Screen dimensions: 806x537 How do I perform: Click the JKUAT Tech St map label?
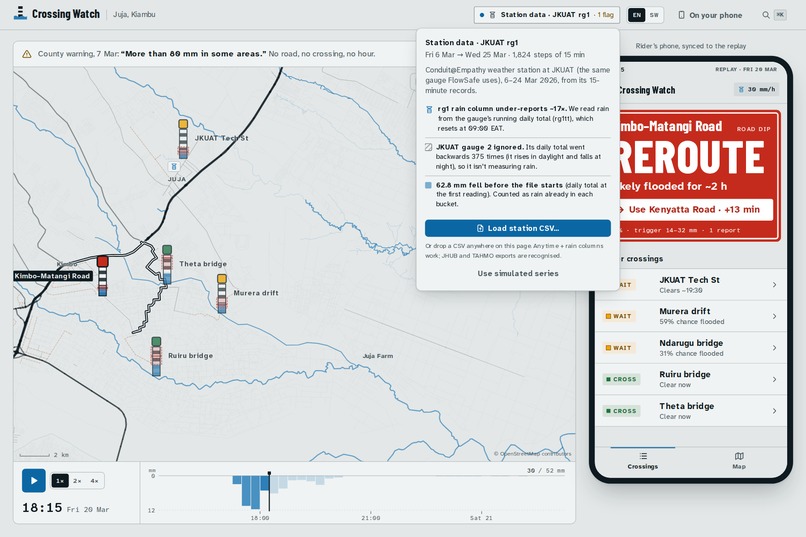tap(221, 138)
